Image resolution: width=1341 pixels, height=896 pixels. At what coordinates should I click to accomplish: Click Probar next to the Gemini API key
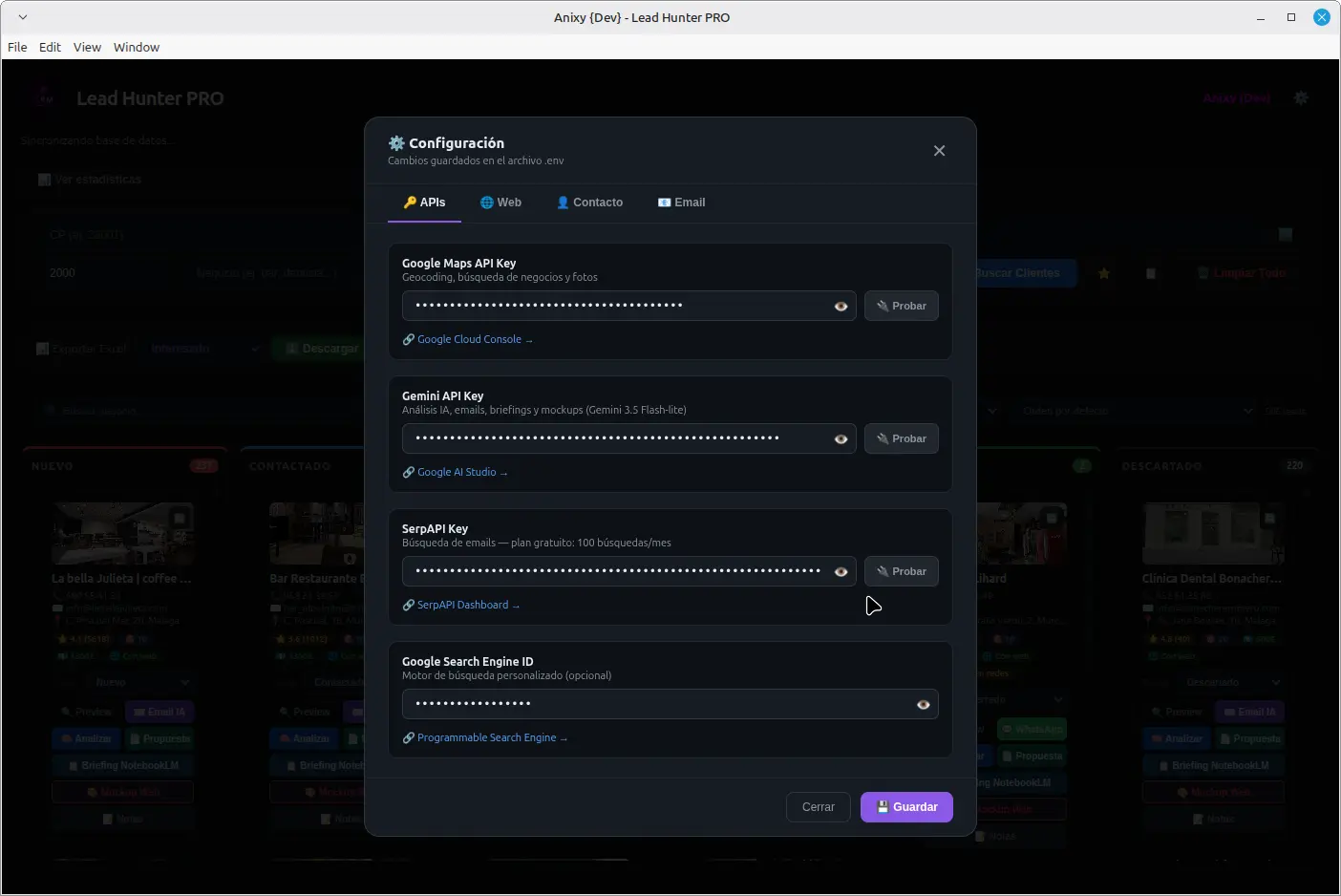(x=901, y=438)
